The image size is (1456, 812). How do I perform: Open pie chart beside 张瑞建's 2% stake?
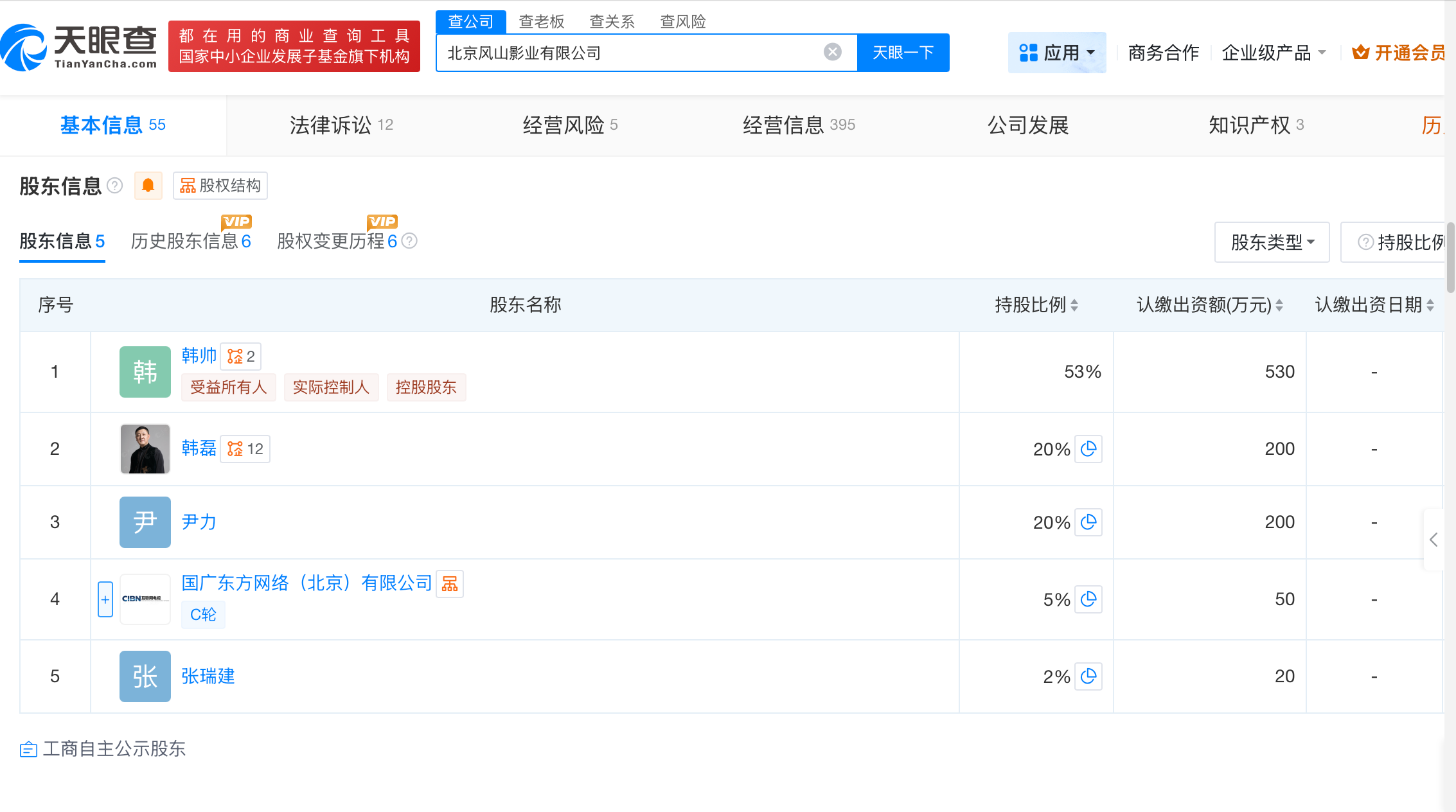click(1088, 676)
